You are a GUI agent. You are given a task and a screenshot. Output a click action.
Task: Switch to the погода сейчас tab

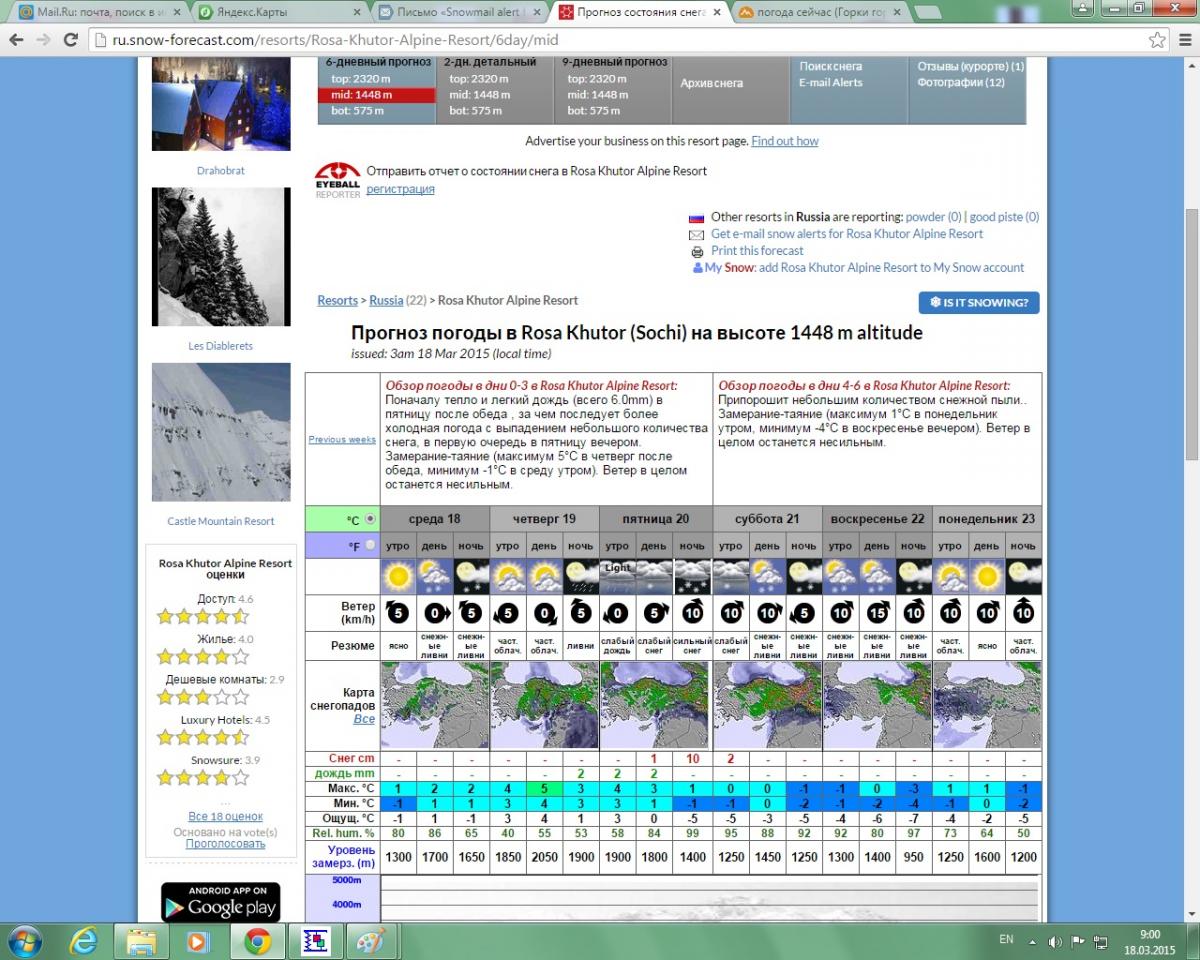817,13
